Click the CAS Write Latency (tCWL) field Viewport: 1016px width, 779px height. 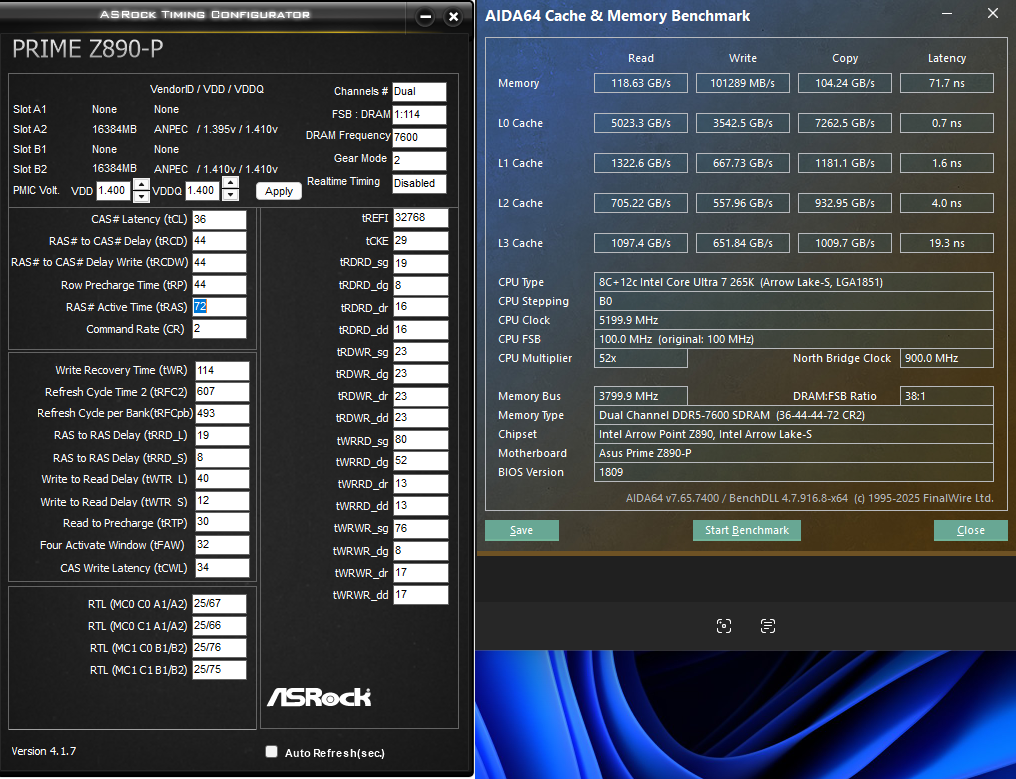coord(222,568)
